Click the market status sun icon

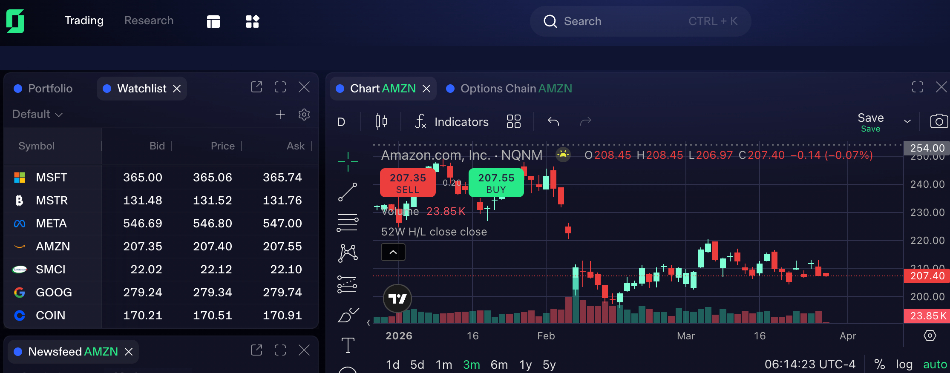(x=563, y=154)
